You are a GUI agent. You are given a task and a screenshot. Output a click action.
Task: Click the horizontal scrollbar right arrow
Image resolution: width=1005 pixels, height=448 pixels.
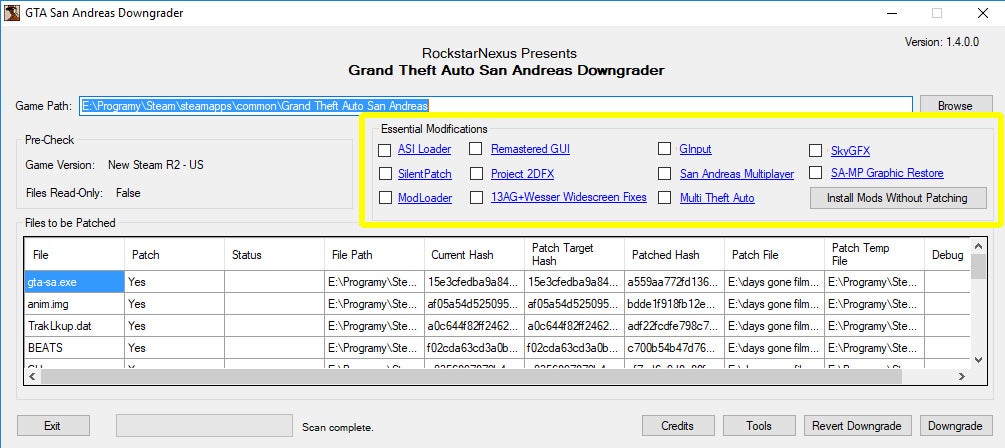click(963, 377)
